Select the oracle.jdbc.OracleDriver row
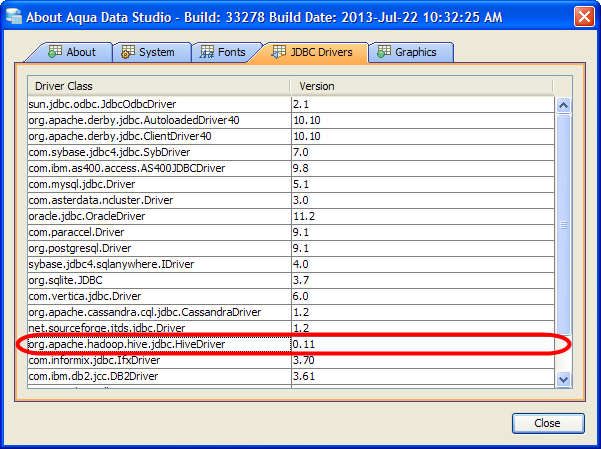 pos(291,217)
